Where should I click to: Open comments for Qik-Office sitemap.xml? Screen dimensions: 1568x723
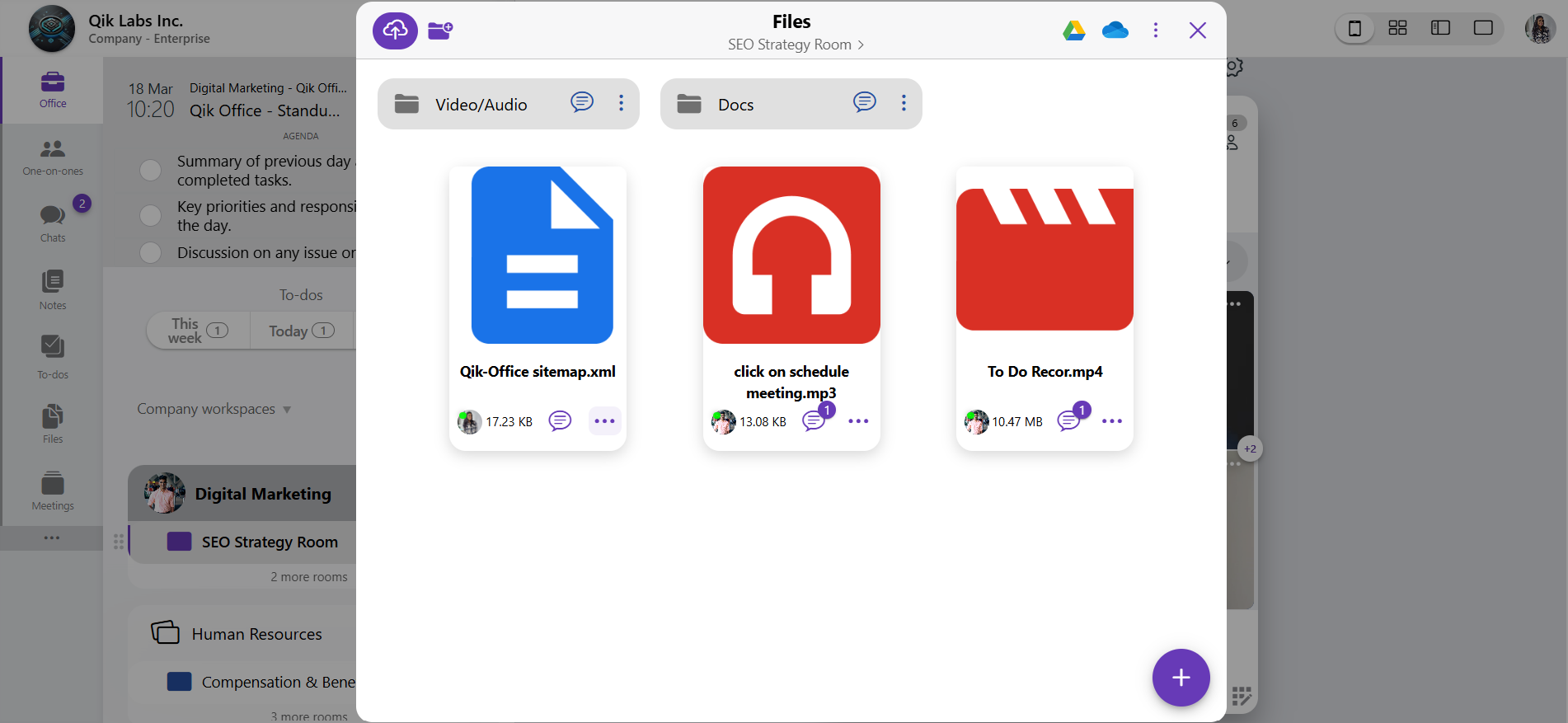[x=560, y=421]
